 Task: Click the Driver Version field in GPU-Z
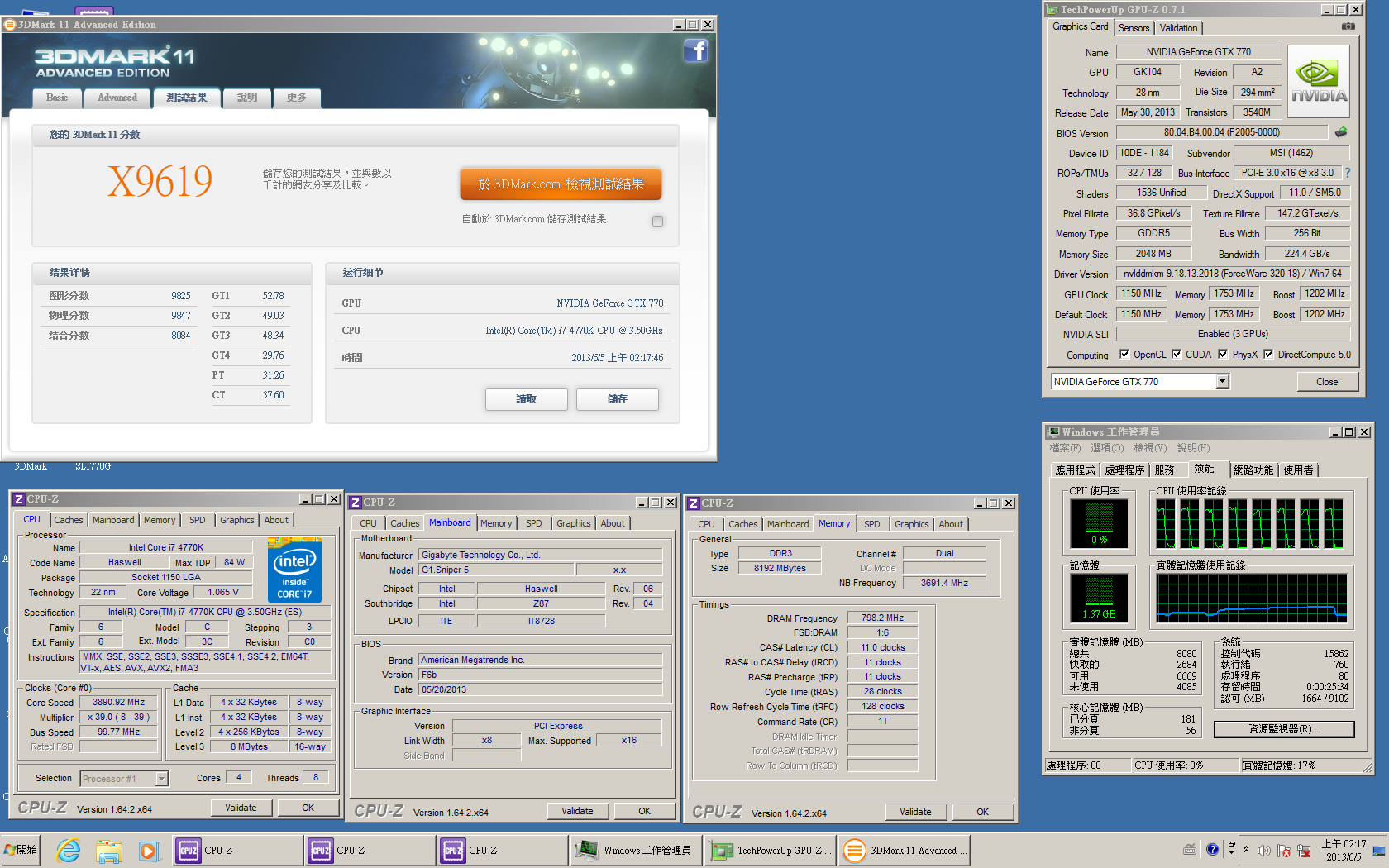(1233, 274)
